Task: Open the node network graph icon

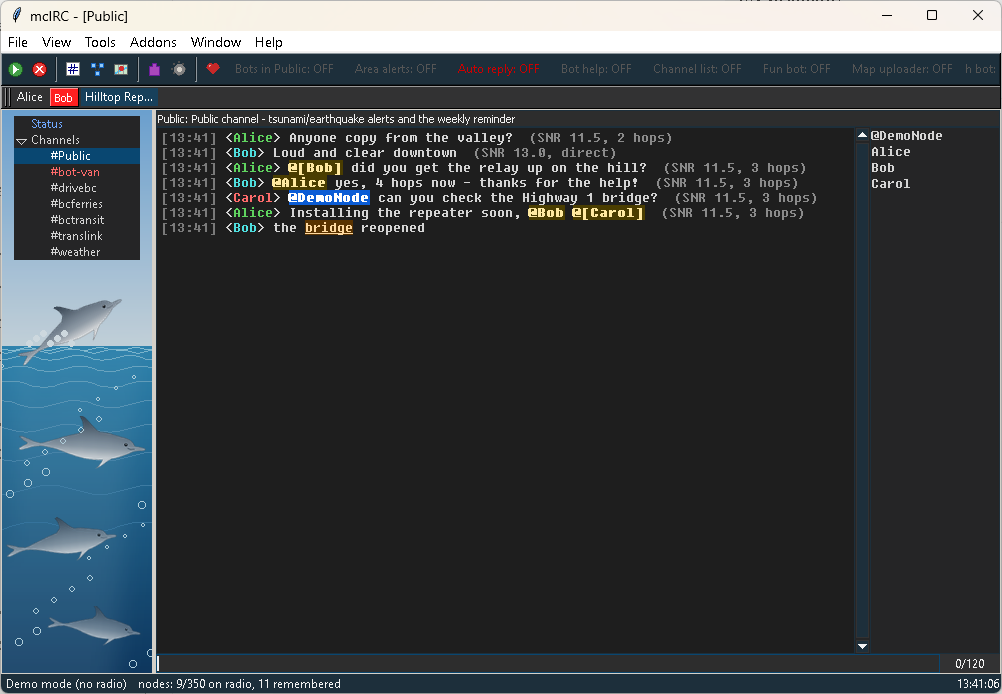Action: pos(97,69)
